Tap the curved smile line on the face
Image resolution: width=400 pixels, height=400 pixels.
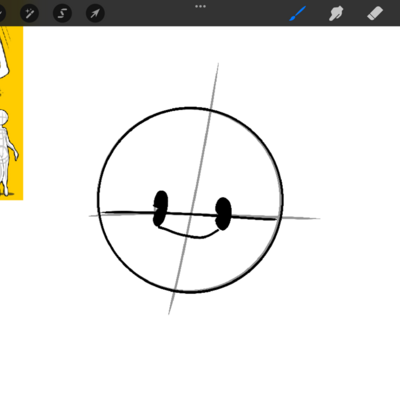tap(189, 233)
